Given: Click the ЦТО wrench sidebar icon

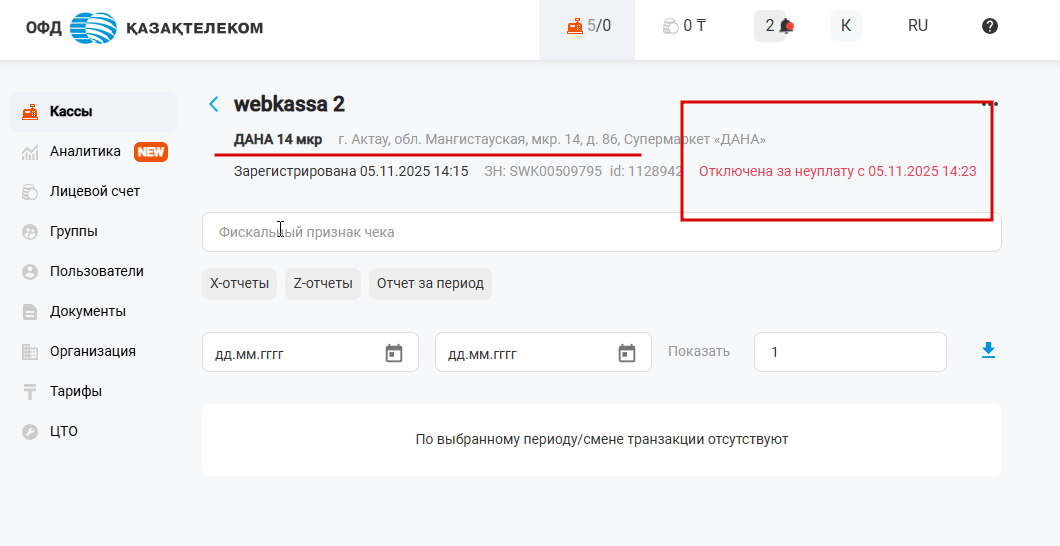Looking at the screenshot, I should click(30, 432).
